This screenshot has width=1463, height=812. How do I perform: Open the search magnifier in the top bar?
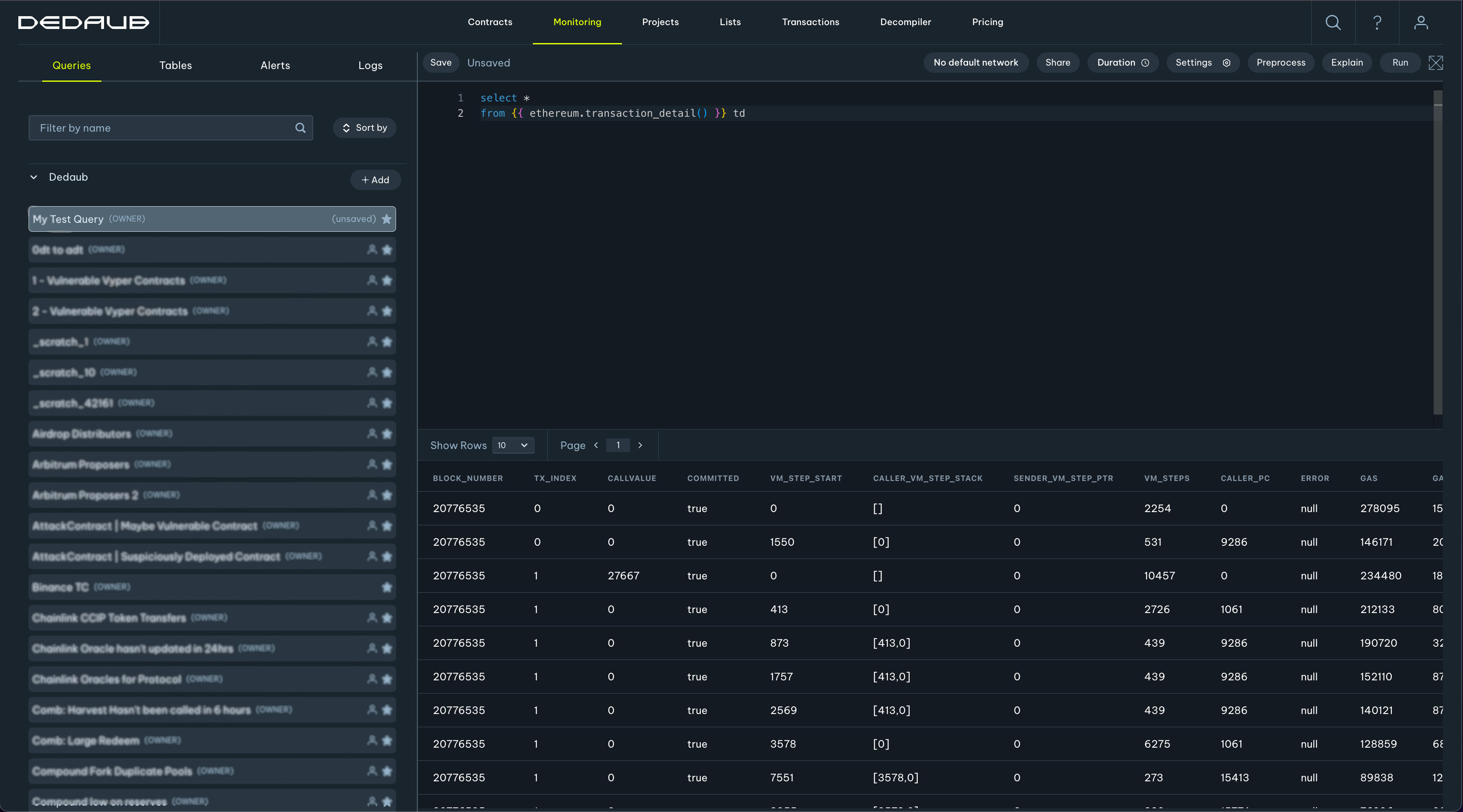click(x=1333, y=22)
